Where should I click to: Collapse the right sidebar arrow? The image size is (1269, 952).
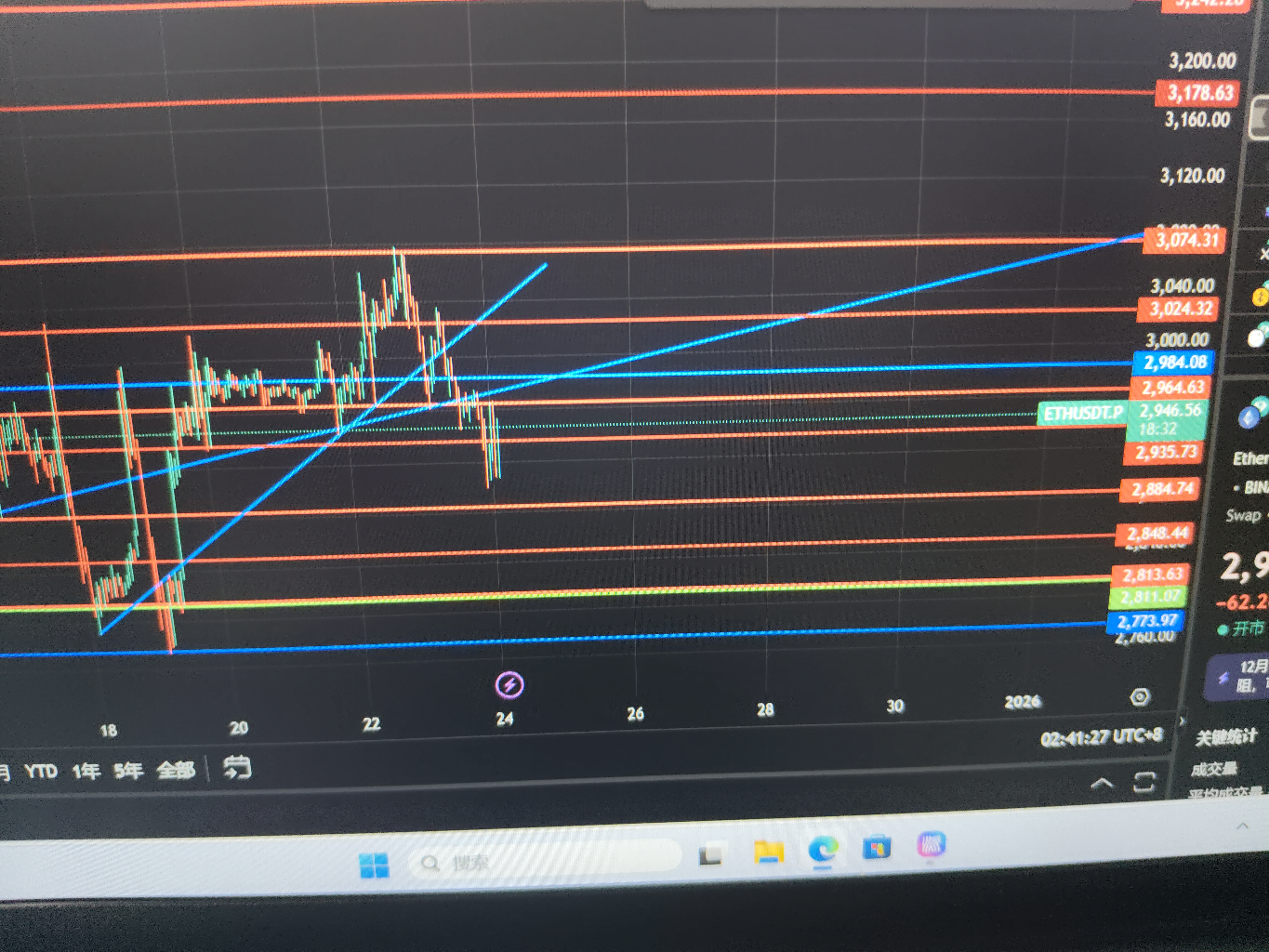pyautogui.click(x=1183, y=721)
